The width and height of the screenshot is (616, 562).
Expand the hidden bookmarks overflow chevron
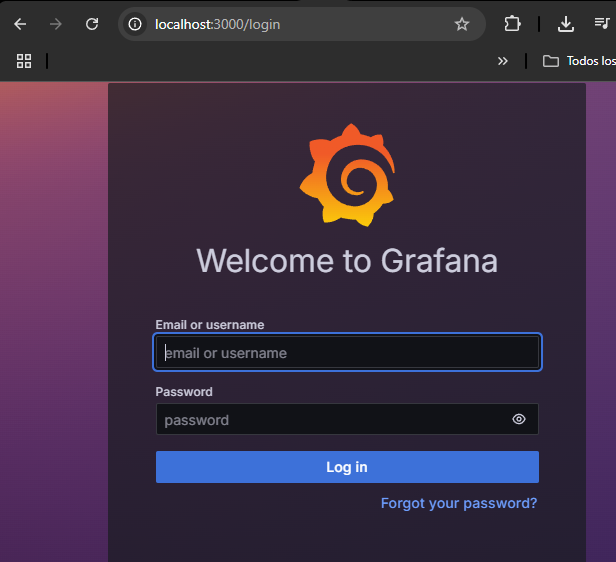coord(503,61)
